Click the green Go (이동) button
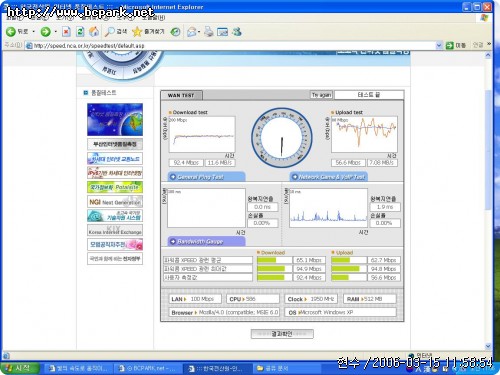Image resolution: width=500 pixels, height=375 pixels. pos(456,45)
